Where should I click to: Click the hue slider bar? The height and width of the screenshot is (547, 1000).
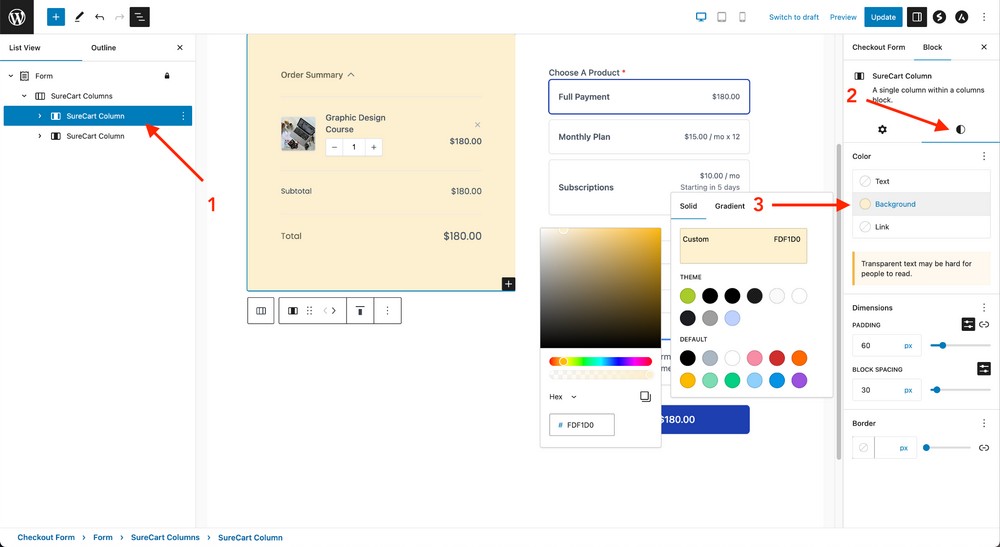pos(600,361)
